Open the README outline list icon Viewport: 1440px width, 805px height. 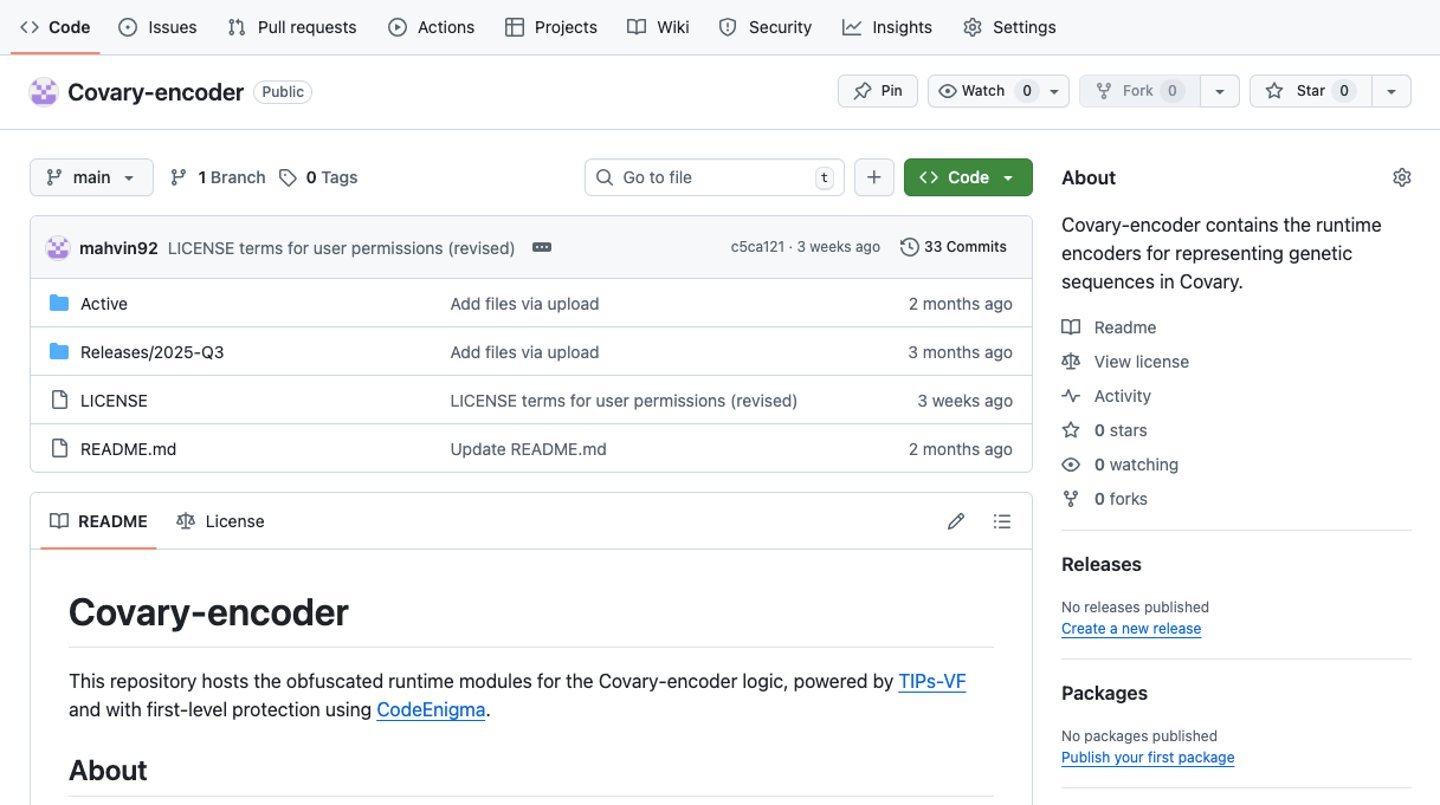coord(1002,521)
